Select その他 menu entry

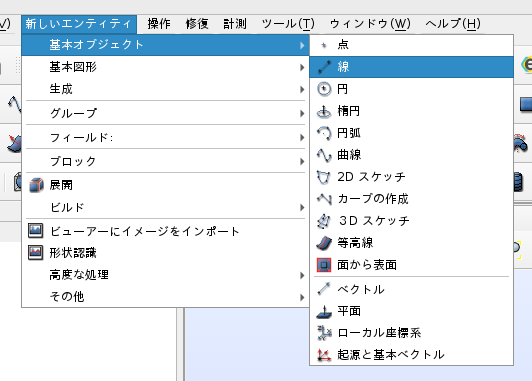pyautogui.click(x=165, y=297)
